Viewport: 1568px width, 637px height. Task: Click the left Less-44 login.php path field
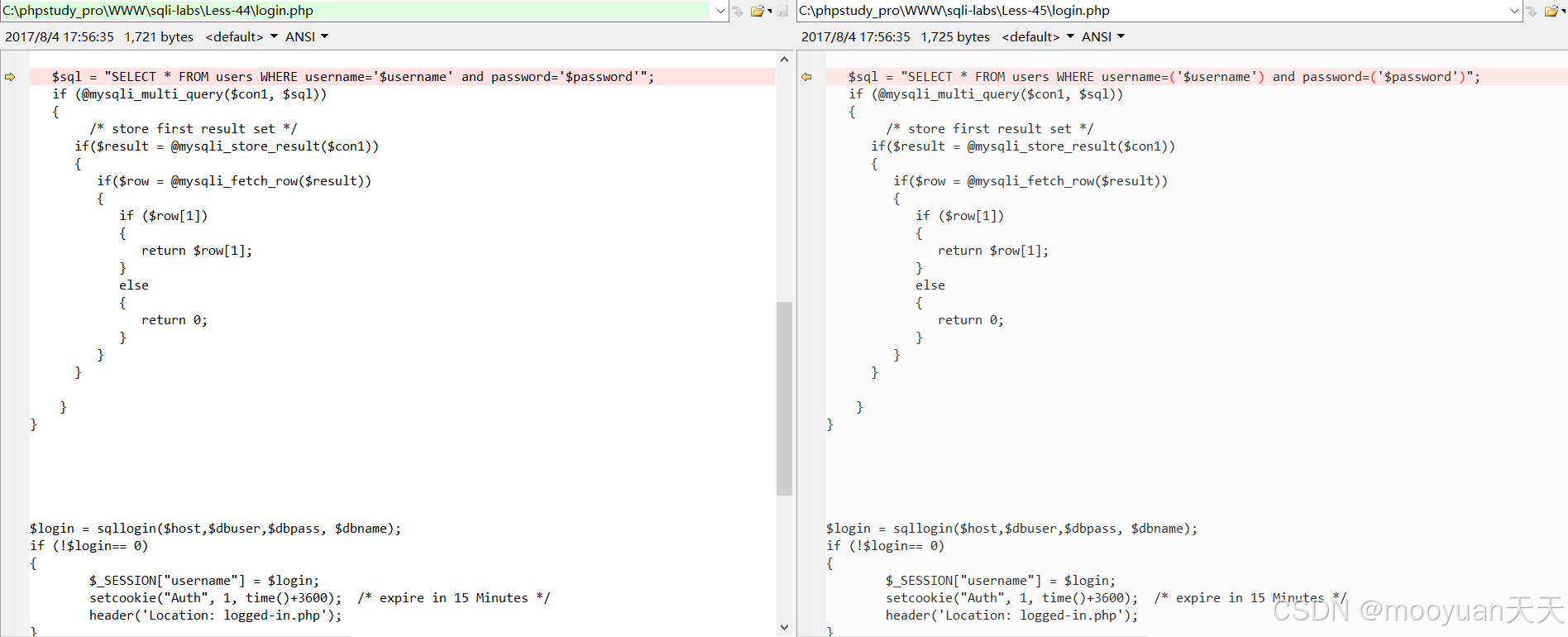[356, 11]
